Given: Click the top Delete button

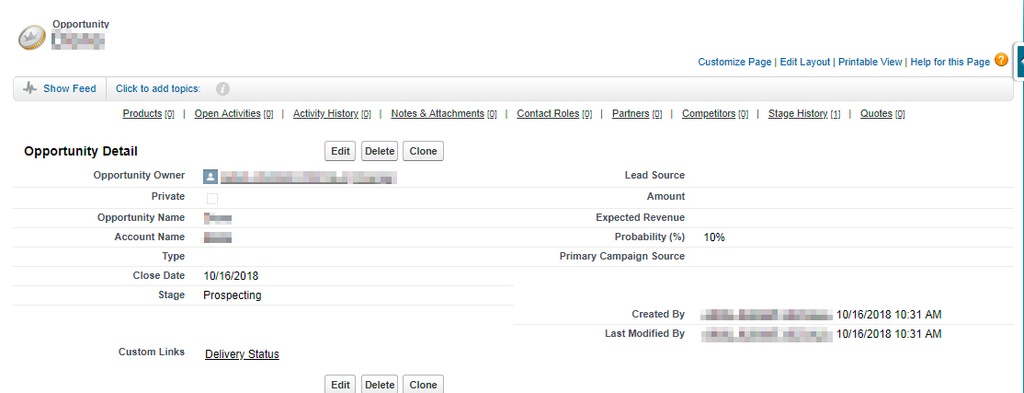Looking at the screenshot, I should (x=379, y=151).
